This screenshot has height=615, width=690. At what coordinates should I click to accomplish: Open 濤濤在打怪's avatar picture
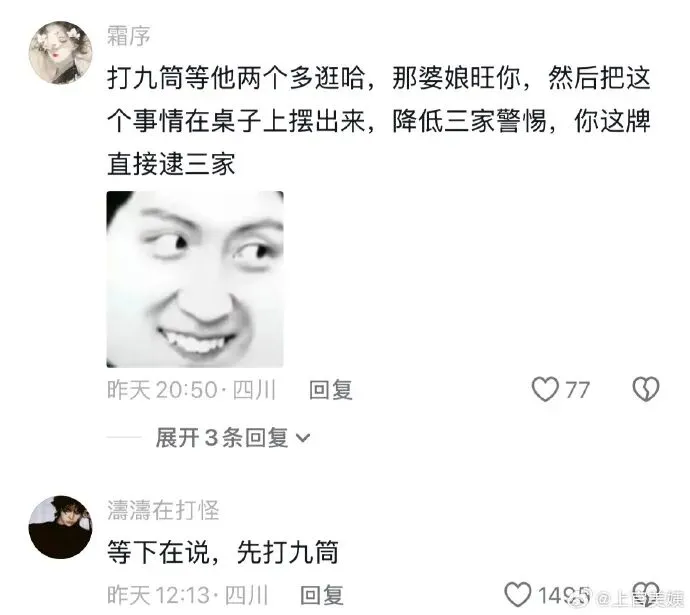click(60, 527)
